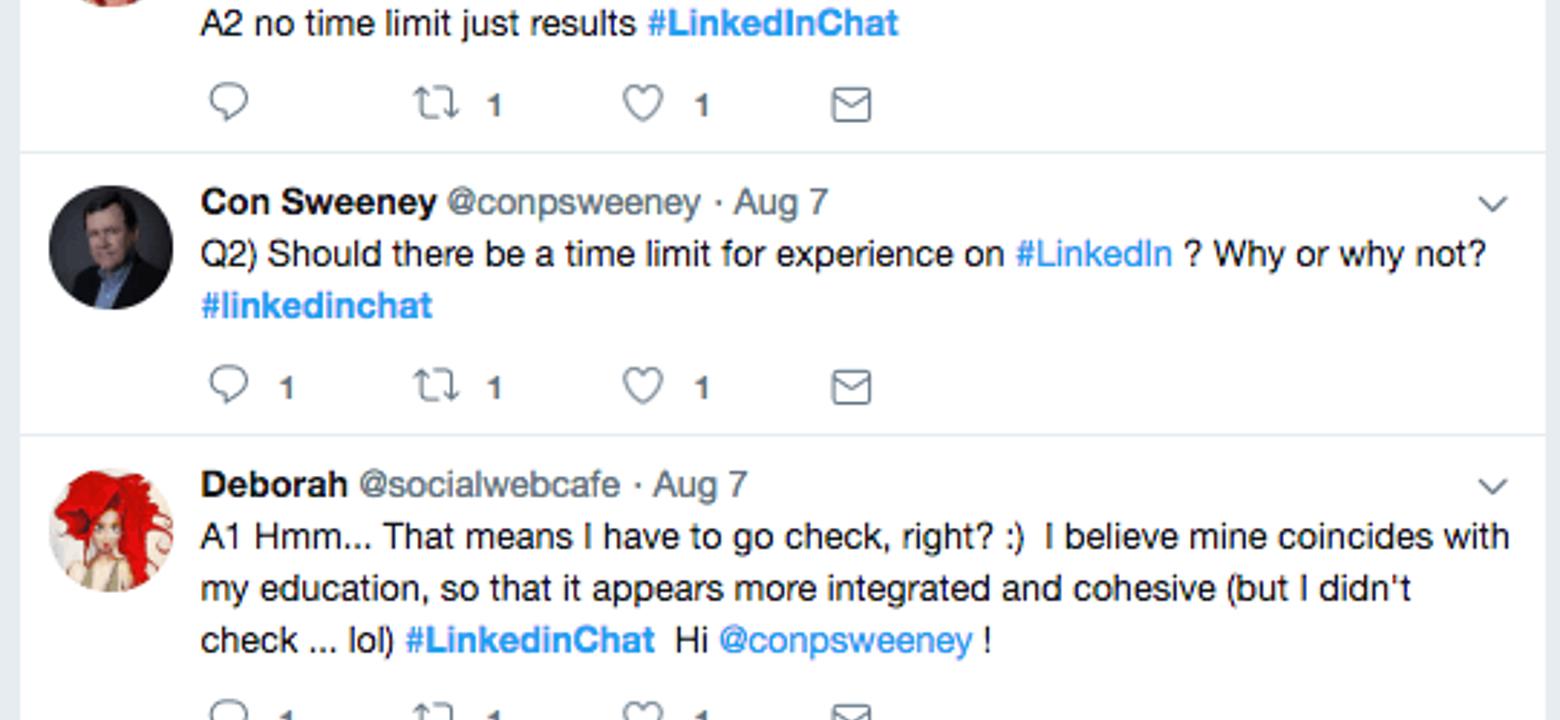
Task: Send Con Sweeney's tweet via direct message
Action: tap(851, 387)
